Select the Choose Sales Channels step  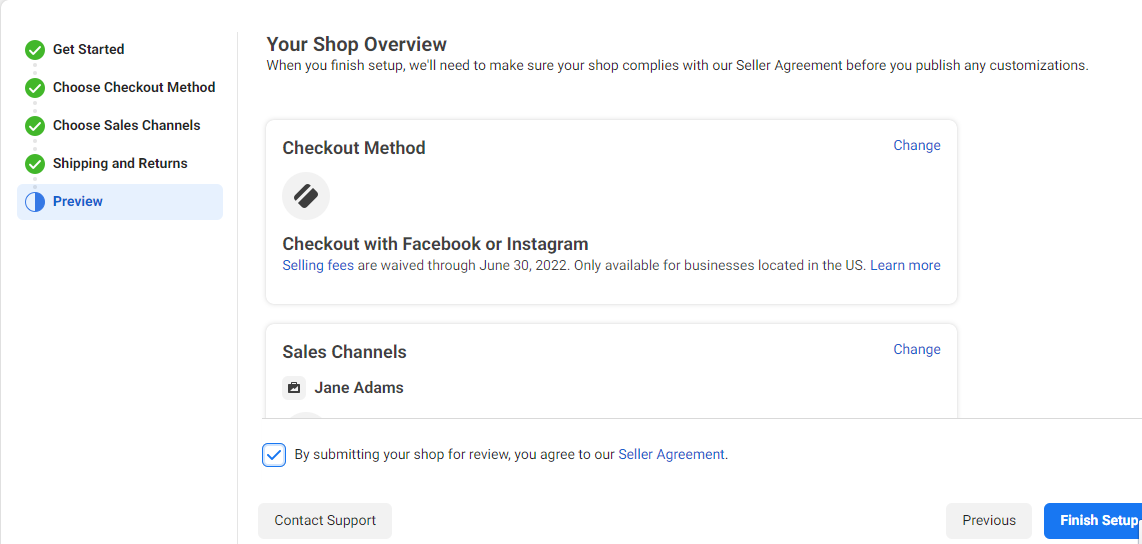(127, 125)
